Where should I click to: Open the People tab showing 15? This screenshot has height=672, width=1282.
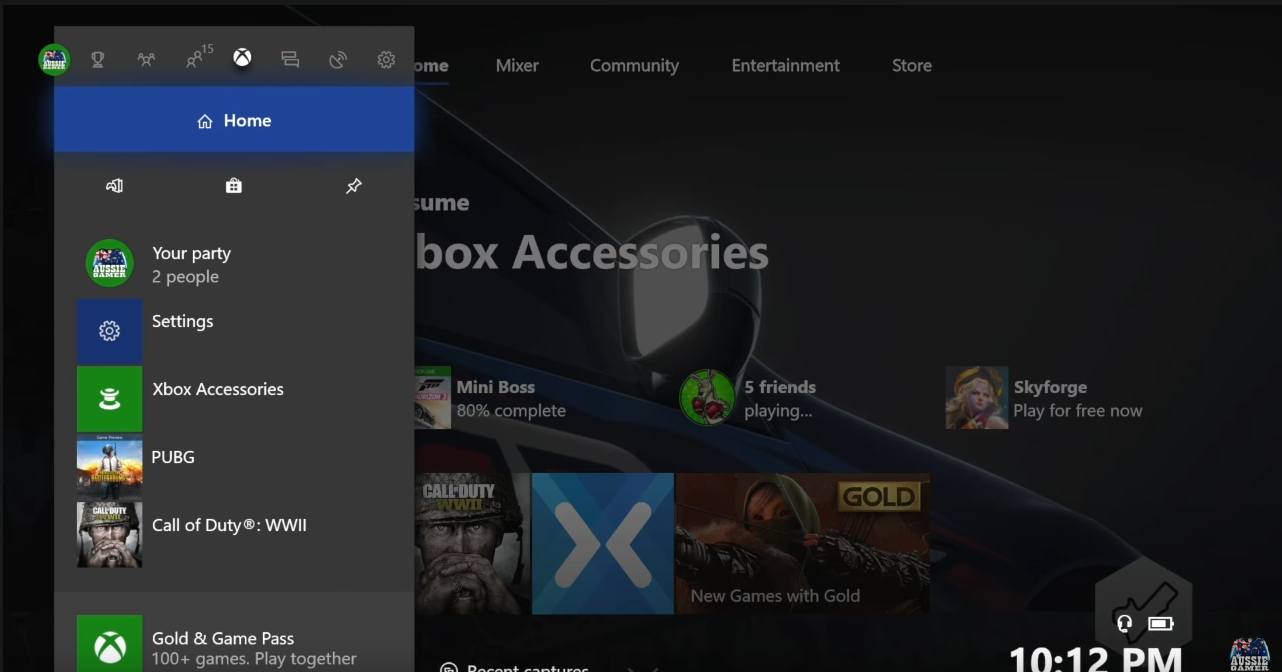coord(198,58)
